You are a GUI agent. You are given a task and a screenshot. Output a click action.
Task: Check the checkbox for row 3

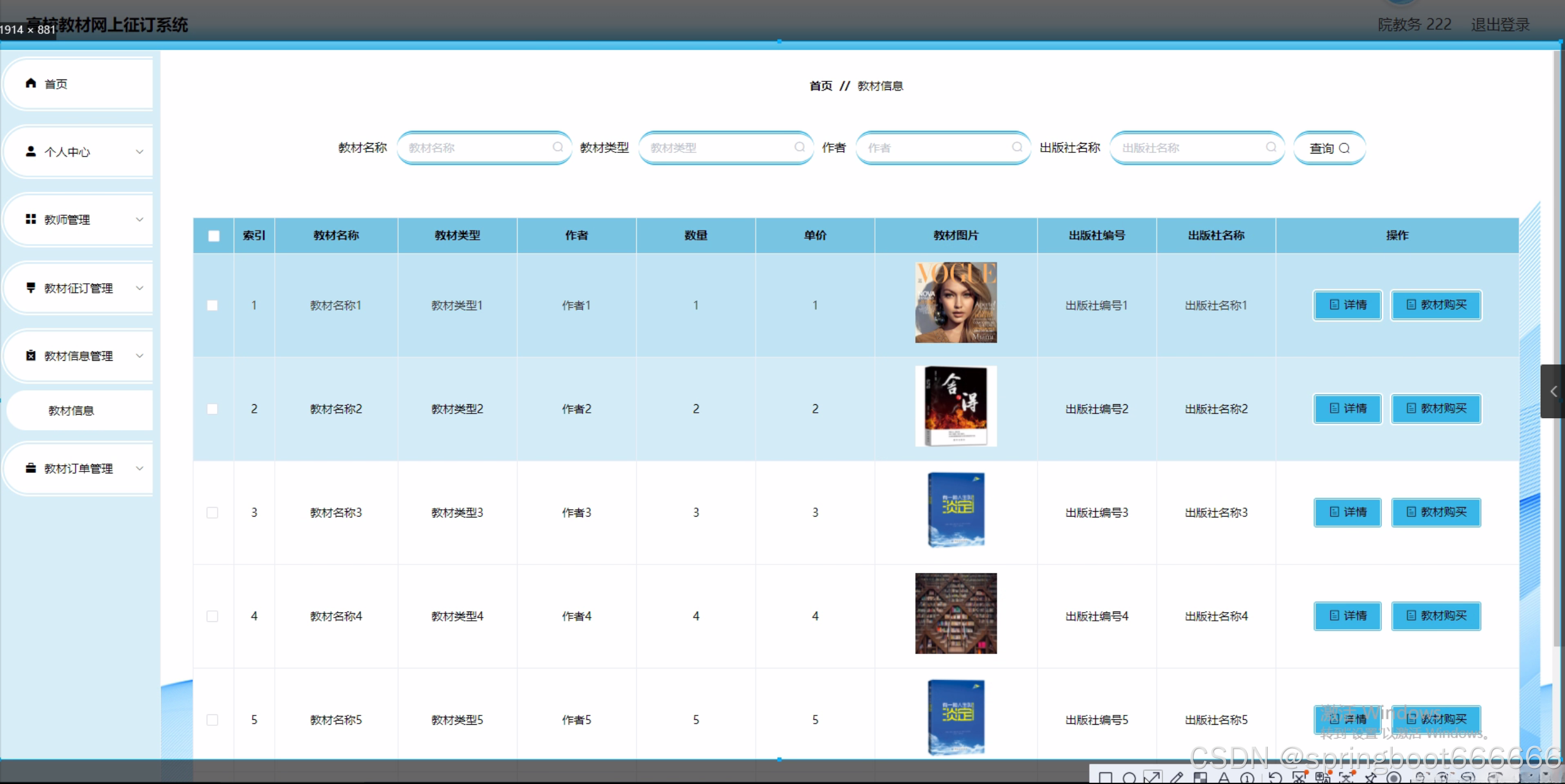click(x=212, y=512)
